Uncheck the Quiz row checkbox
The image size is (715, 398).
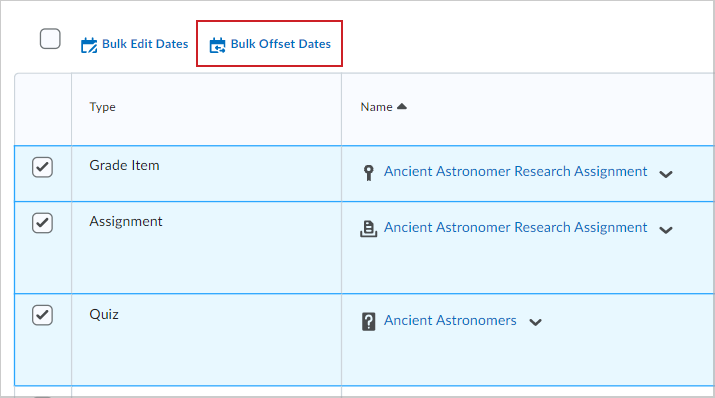point(42,315)
